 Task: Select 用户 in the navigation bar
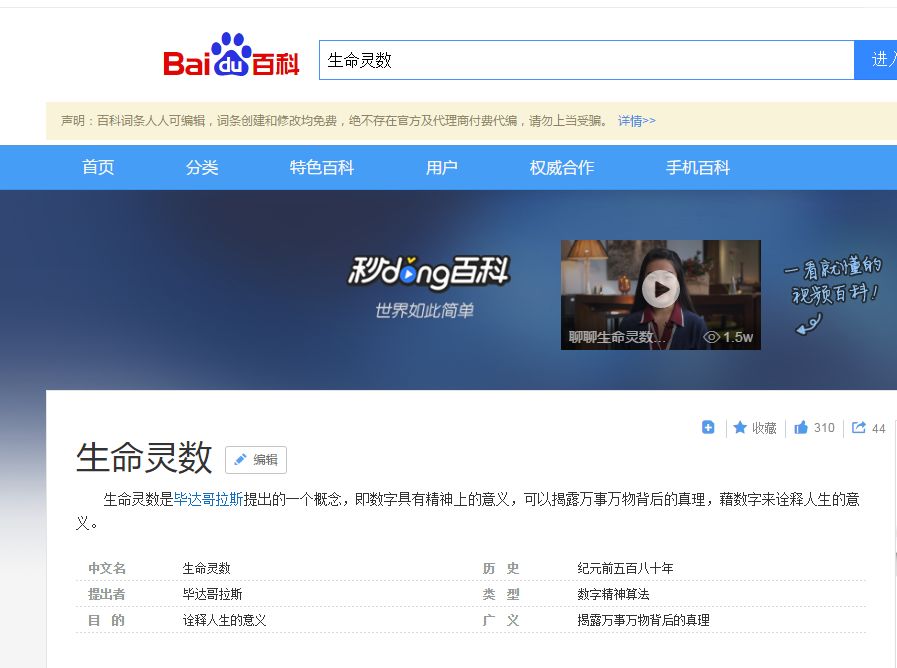[x=442, y=167]
